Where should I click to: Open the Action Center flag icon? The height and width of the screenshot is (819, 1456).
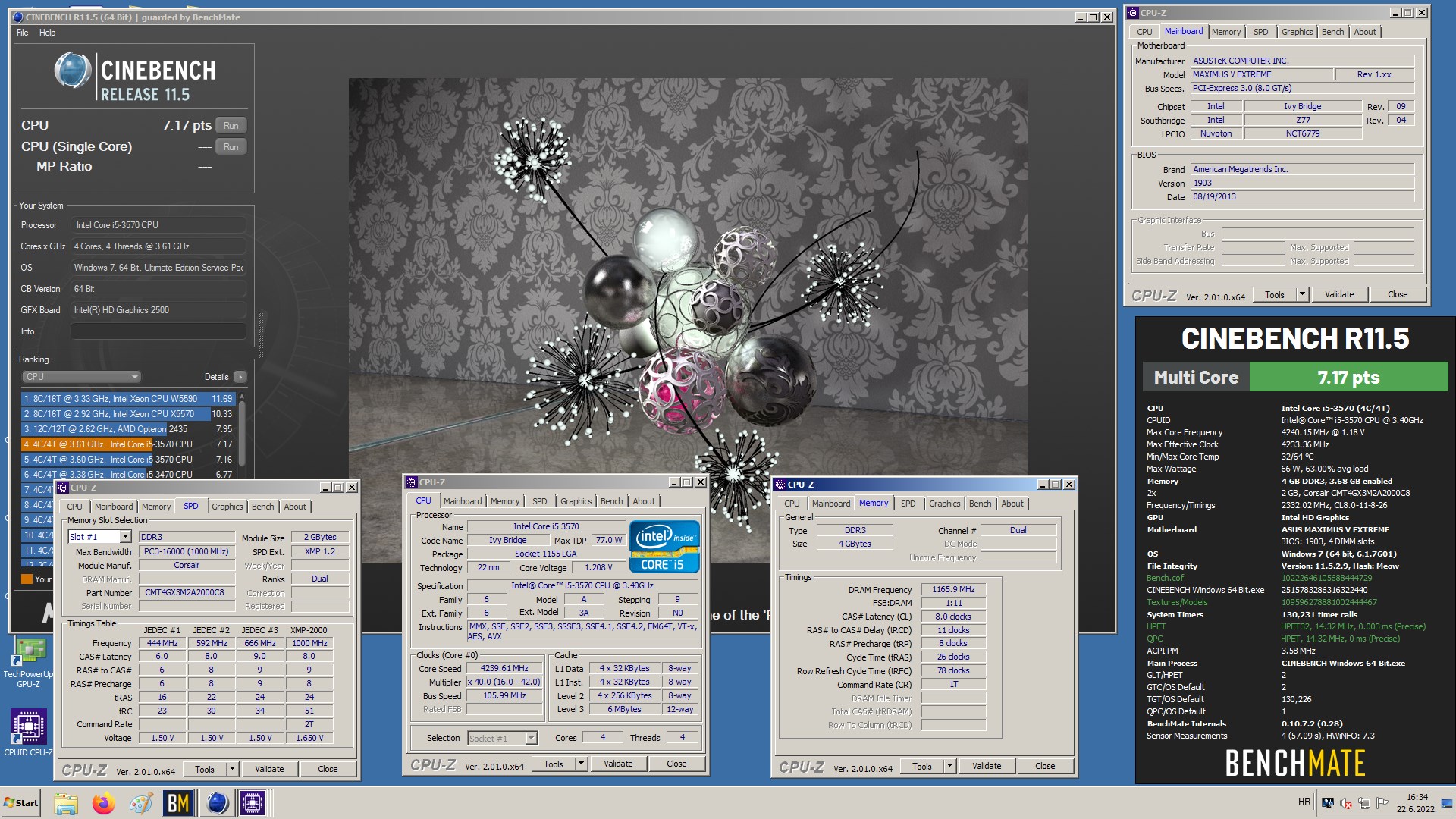1382,803
